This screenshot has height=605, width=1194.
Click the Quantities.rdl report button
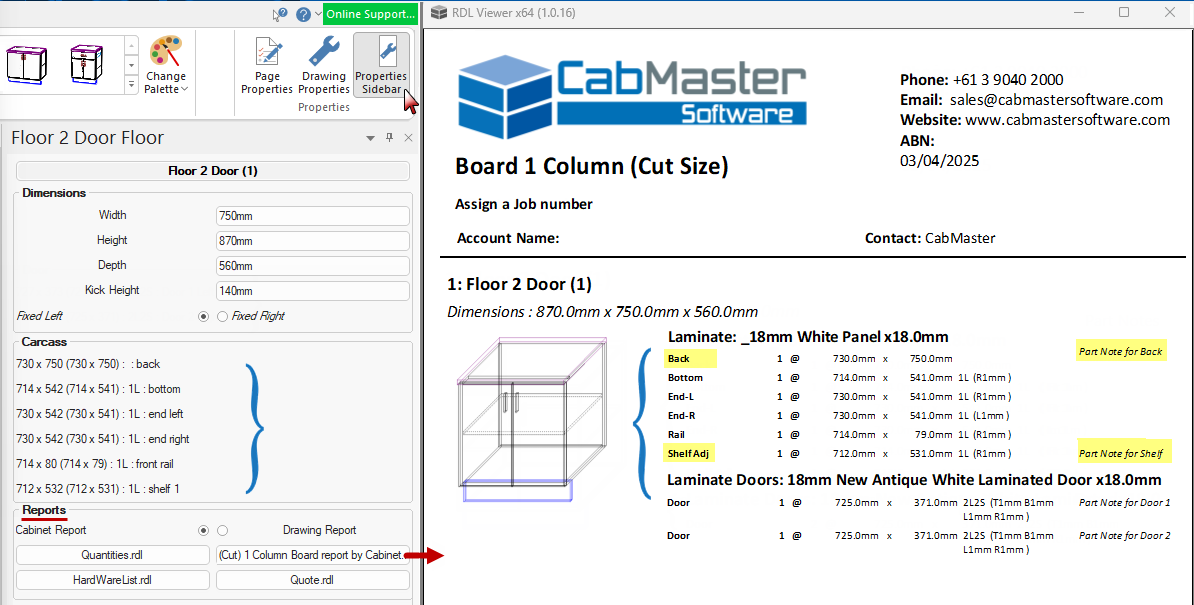coord(112,555)
